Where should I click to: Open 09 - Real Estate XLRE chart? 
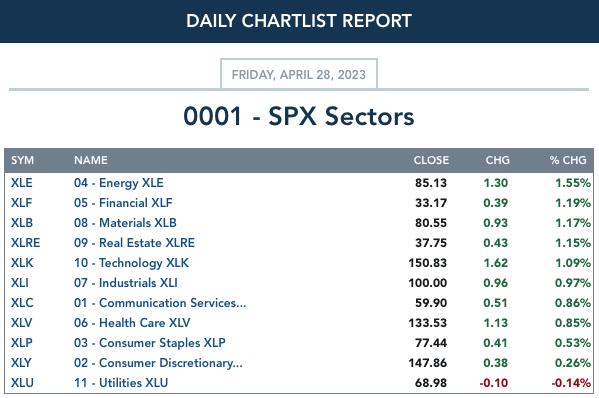click(x=134, y=243)
